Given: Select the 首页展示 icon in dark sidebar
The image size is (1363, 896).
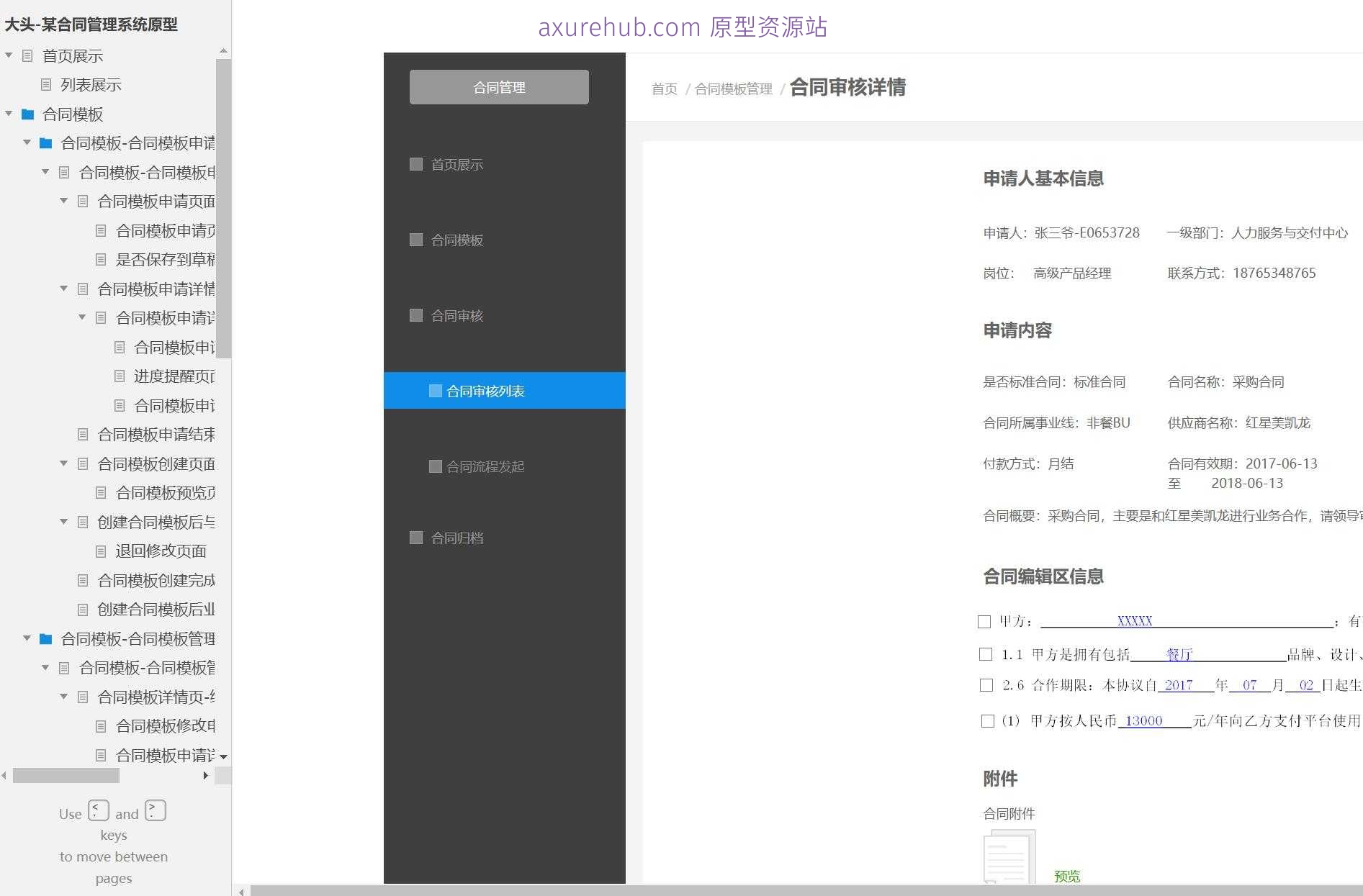Looking at the screenshot, I should tap(415, 164).
